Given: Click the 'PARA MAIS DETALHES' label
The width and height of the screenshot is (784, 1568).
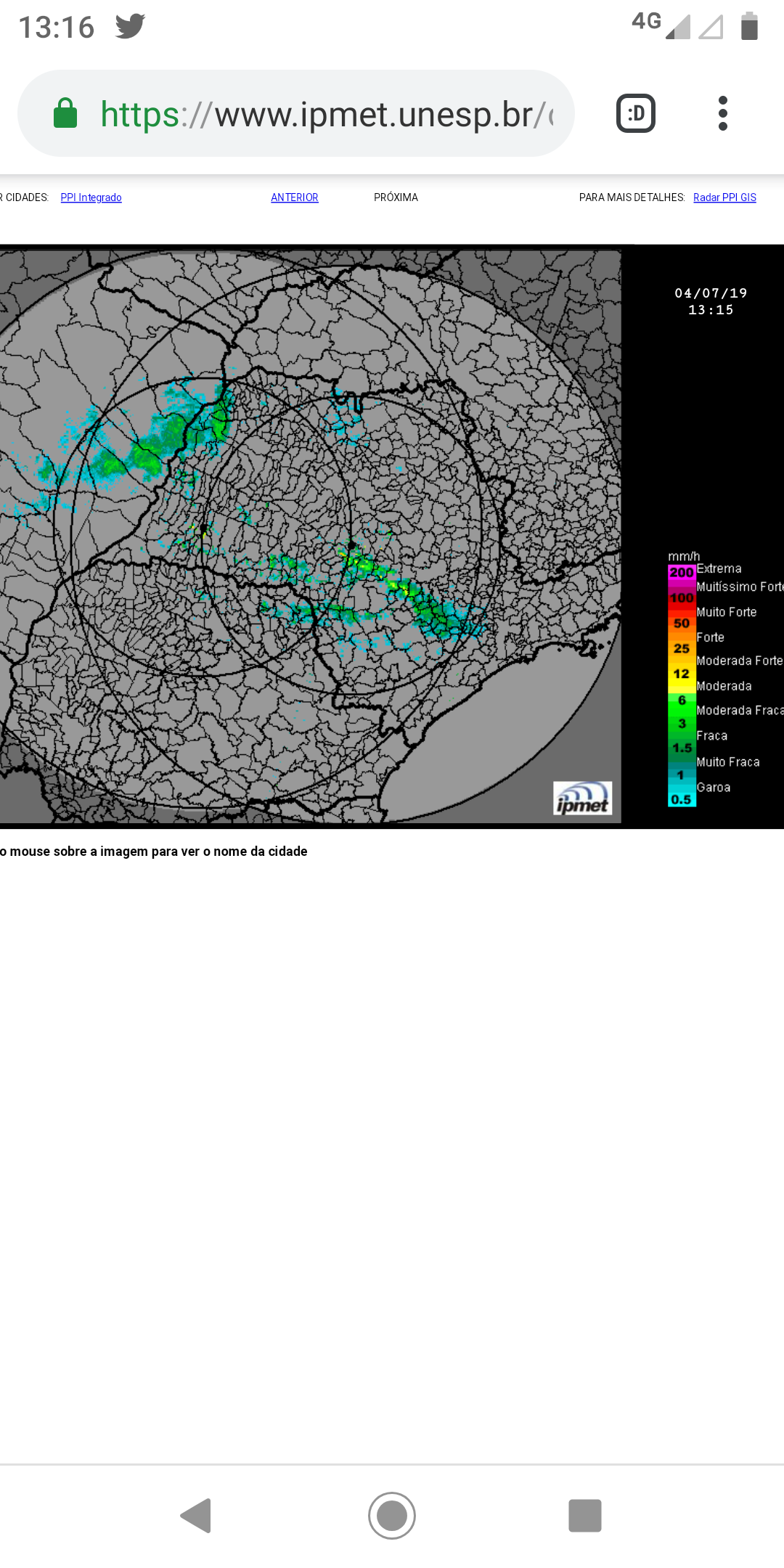Looking at the screenshot, I should tap(632, 197).
